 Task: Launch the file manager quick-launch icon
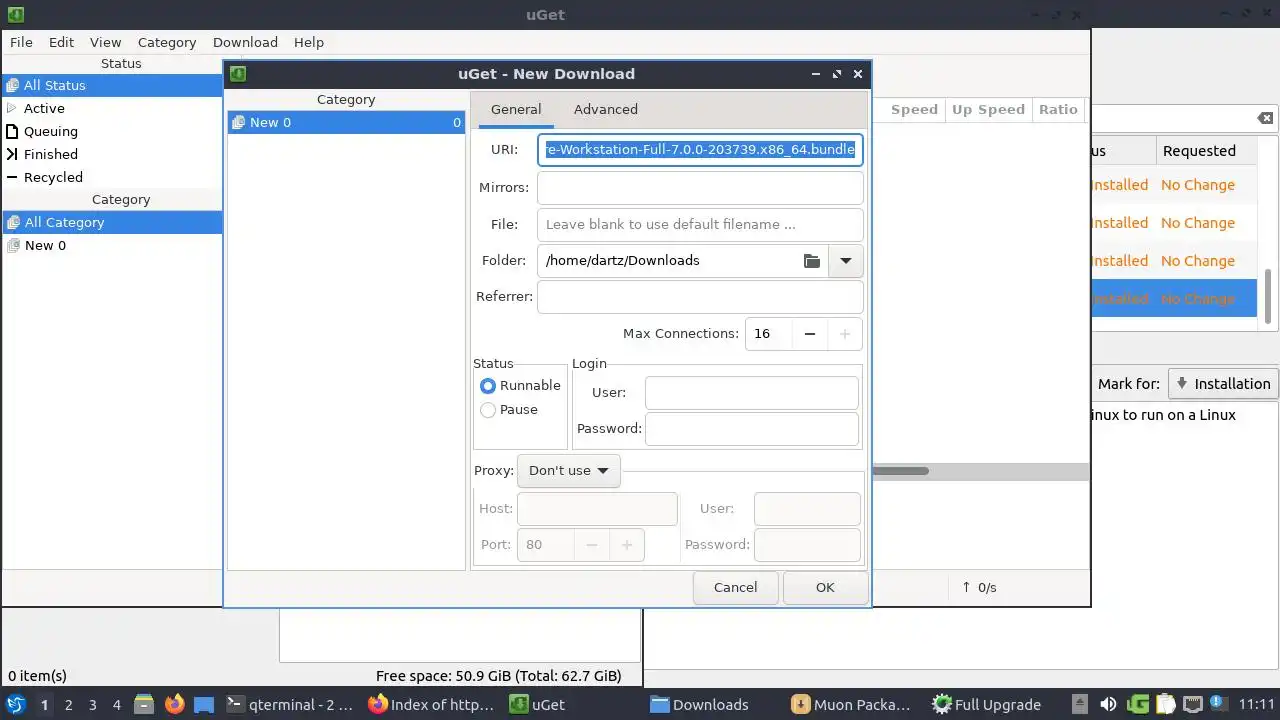pyautogui.click(x=144, y=704)
